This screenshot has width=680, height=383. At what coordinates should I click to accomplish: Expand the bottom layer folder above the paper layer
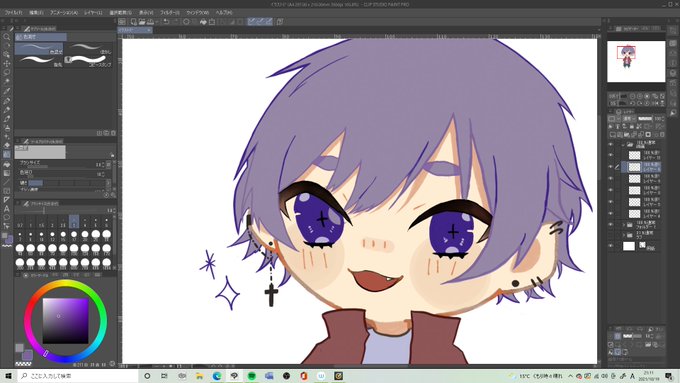pos(624,235)
